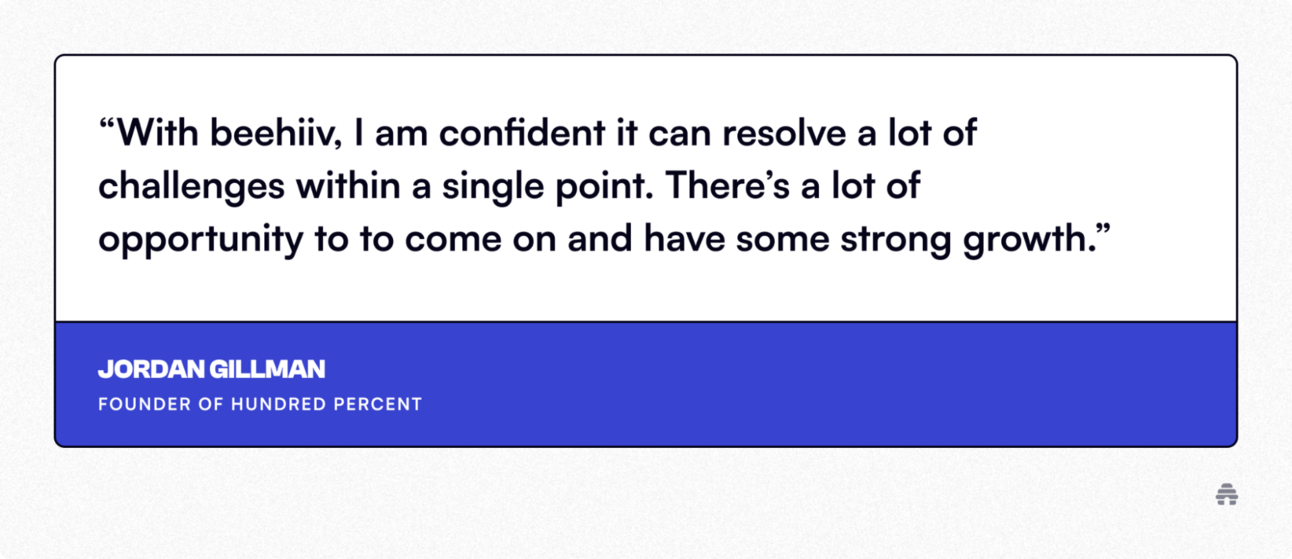Screen dimensions: 1292x559
Task: Click the beehiiv beehive logo icon
Action: click(x=1227, y=494)
